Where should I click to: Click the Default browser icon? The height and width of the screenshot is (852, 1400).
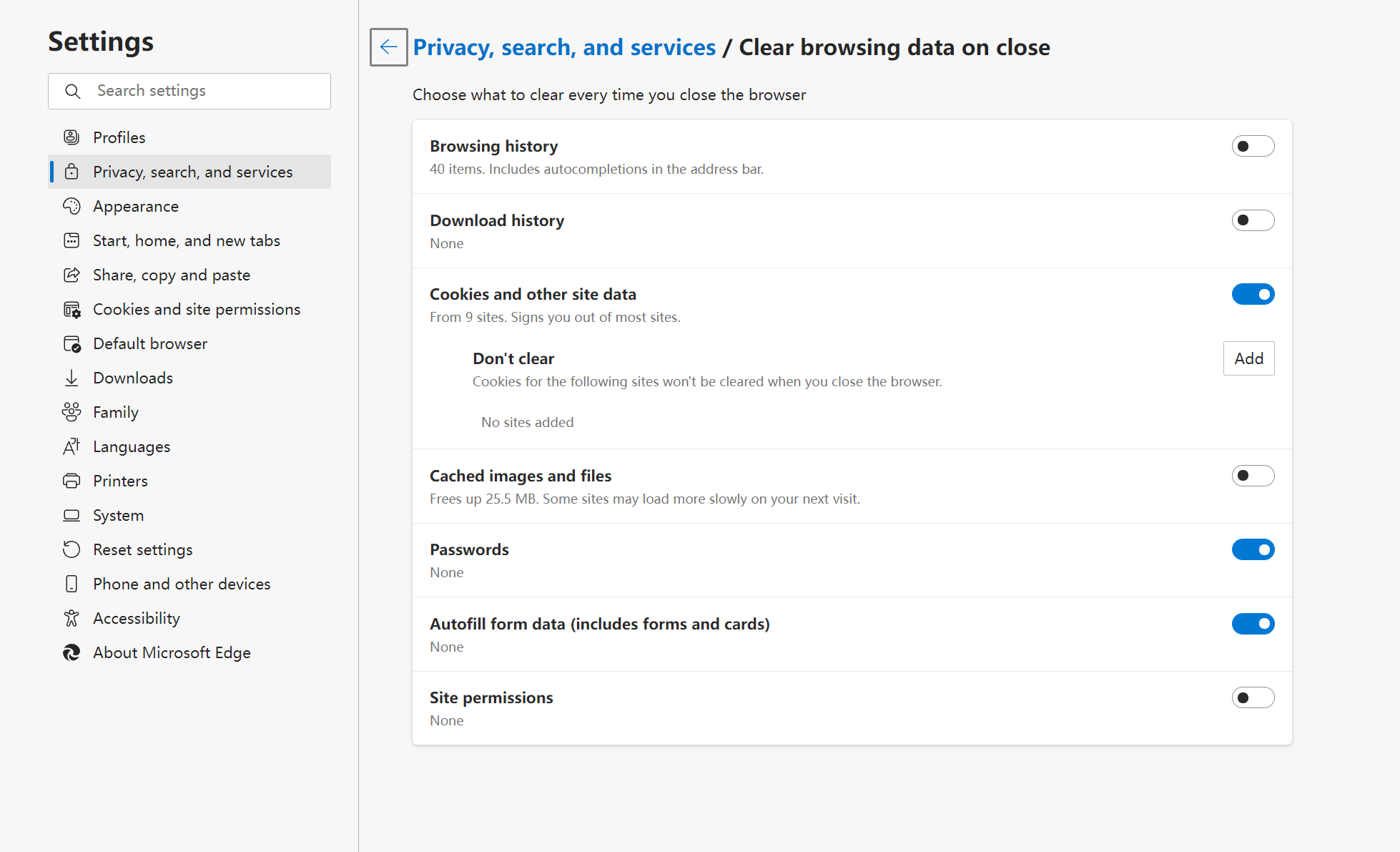72,343
